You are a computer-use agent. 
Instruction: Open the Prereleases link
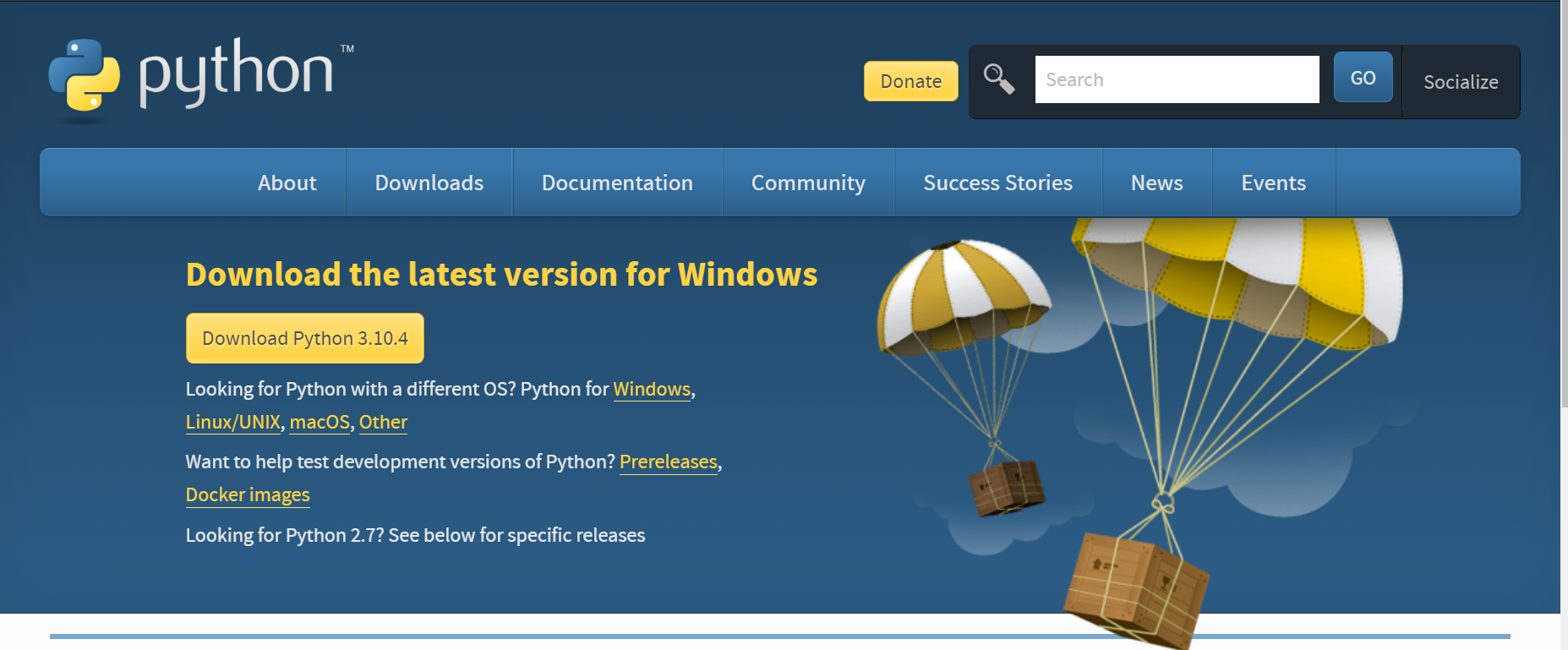tap(669, 462)
